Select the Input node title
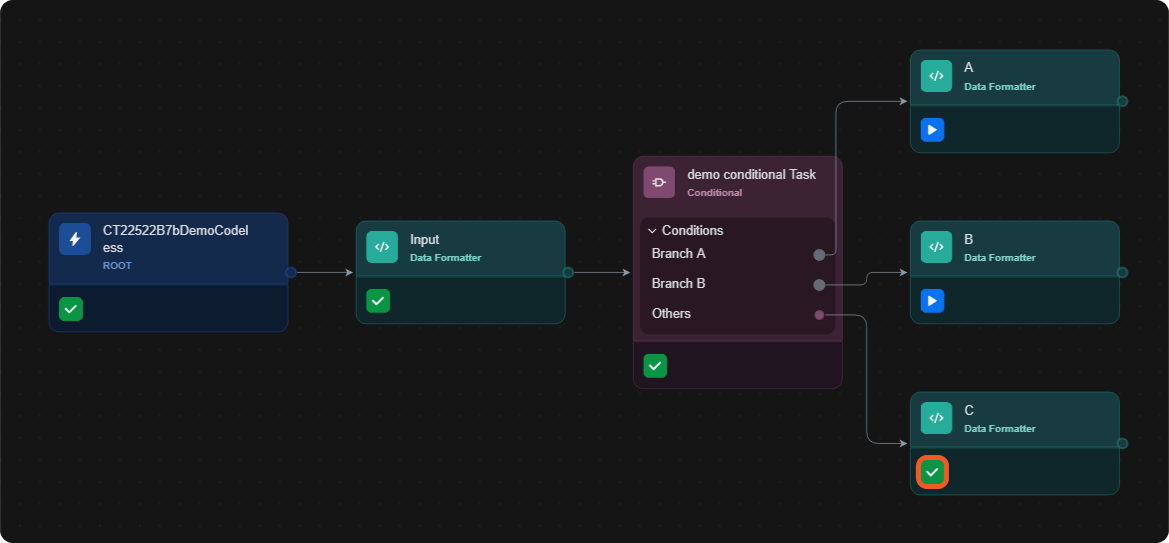Screen dimensions: 1169x543 click(x=425, y=239)
